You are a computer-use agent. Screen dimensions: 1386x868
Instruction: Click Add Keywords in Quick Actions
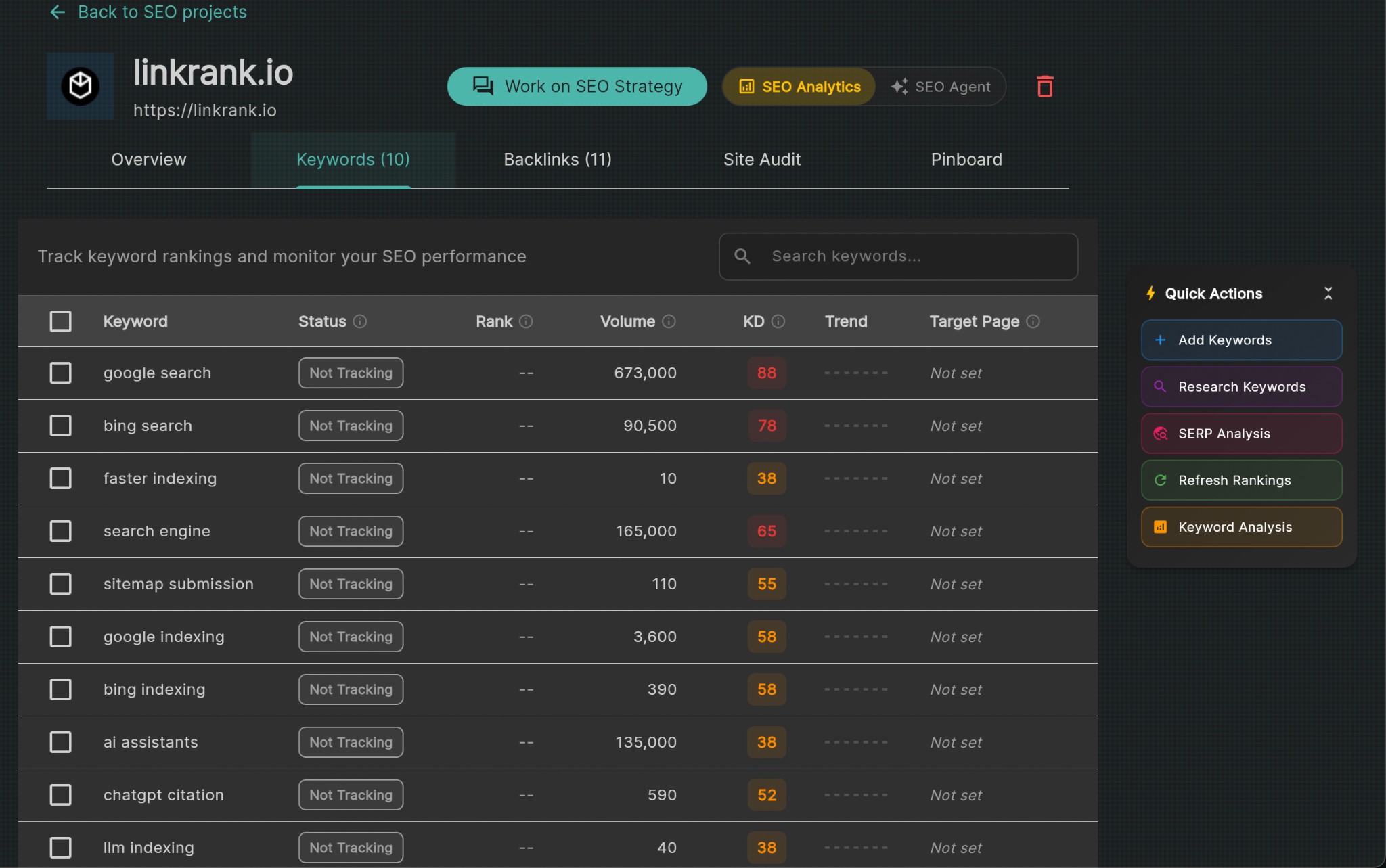[1241, 340]
